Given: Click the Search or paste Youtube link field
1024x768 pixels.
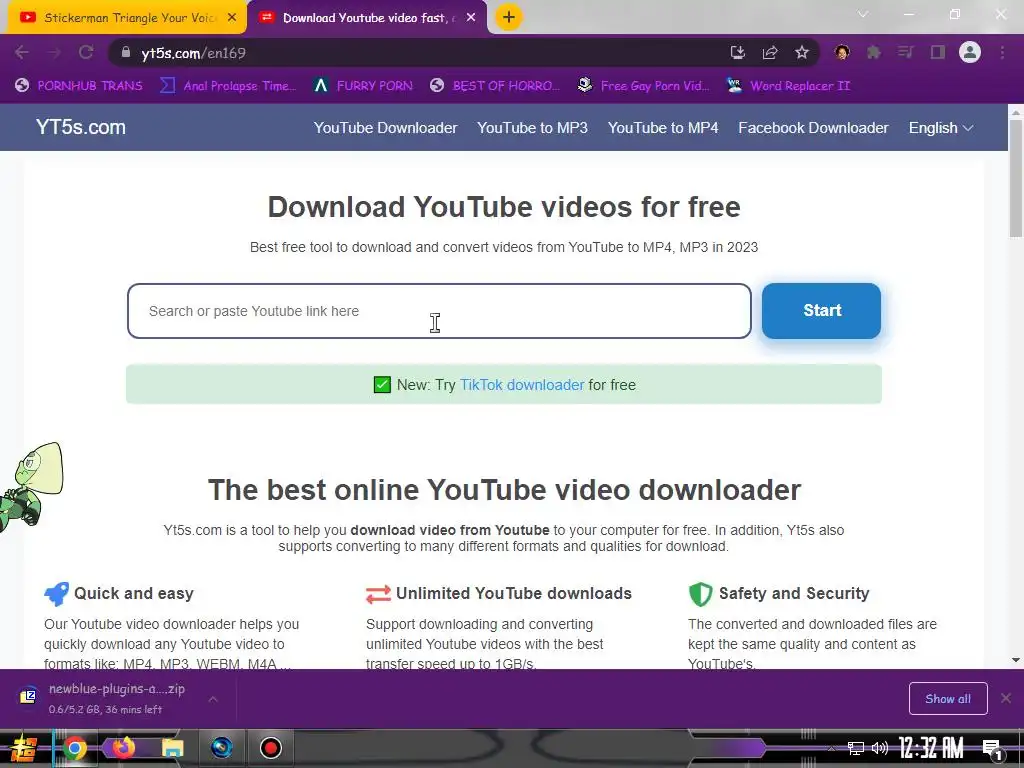Looking at the screenshot, I should tap(440, 311).
